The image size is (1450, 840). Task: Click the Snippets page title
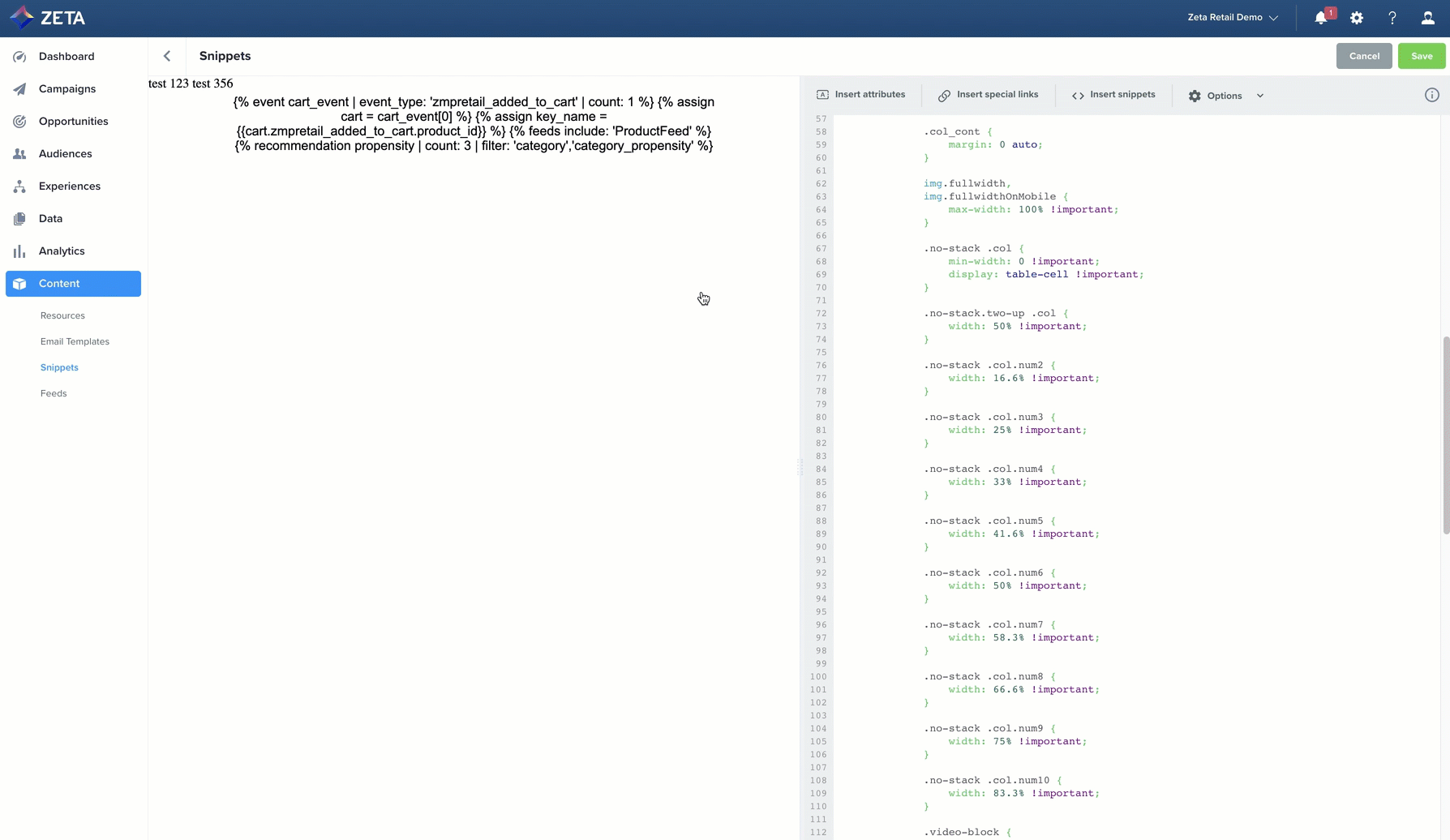(x=225, y=56)
